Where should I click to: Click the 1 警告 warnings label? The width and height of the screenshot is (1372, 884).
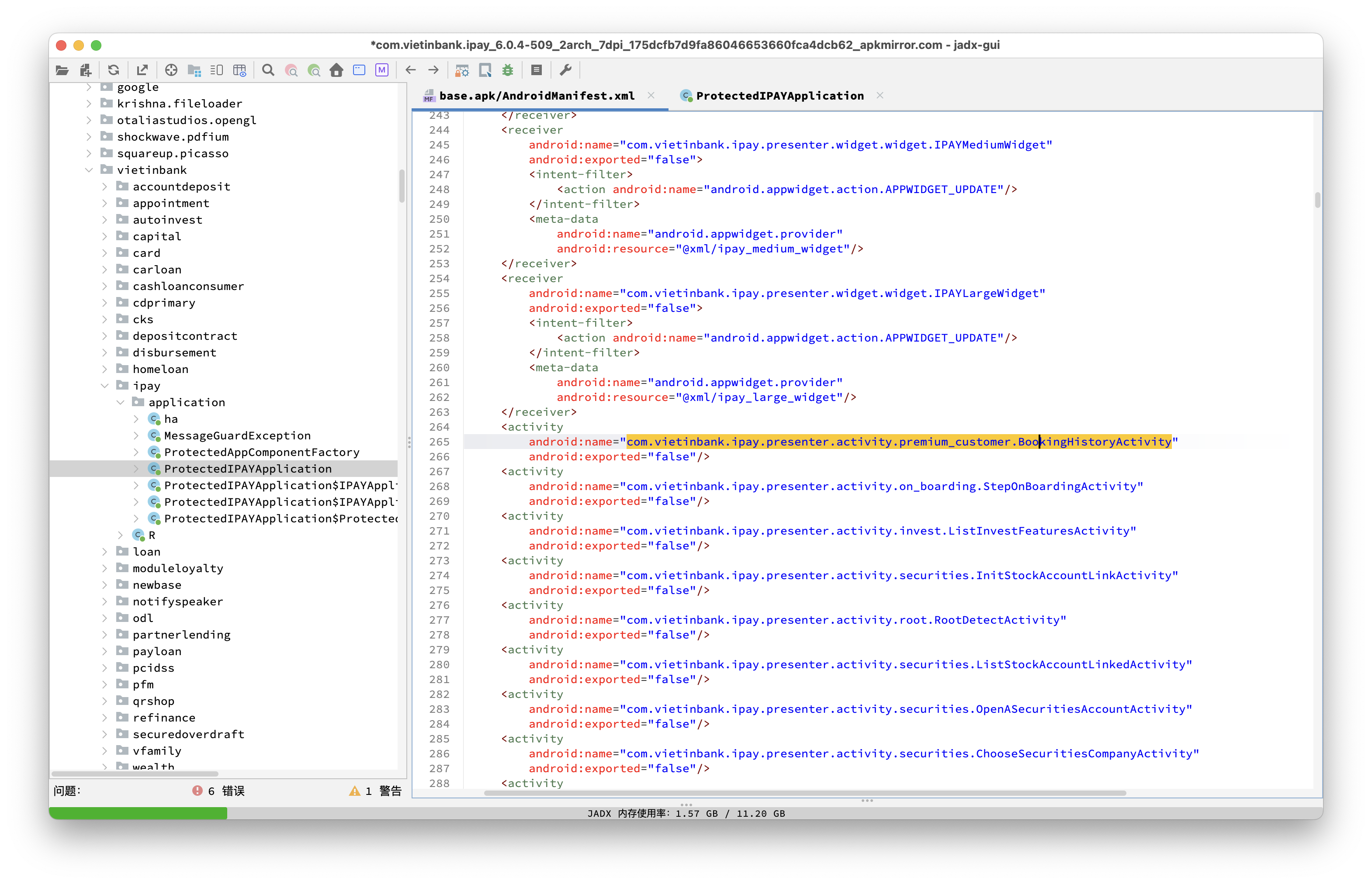click(384, 791)
